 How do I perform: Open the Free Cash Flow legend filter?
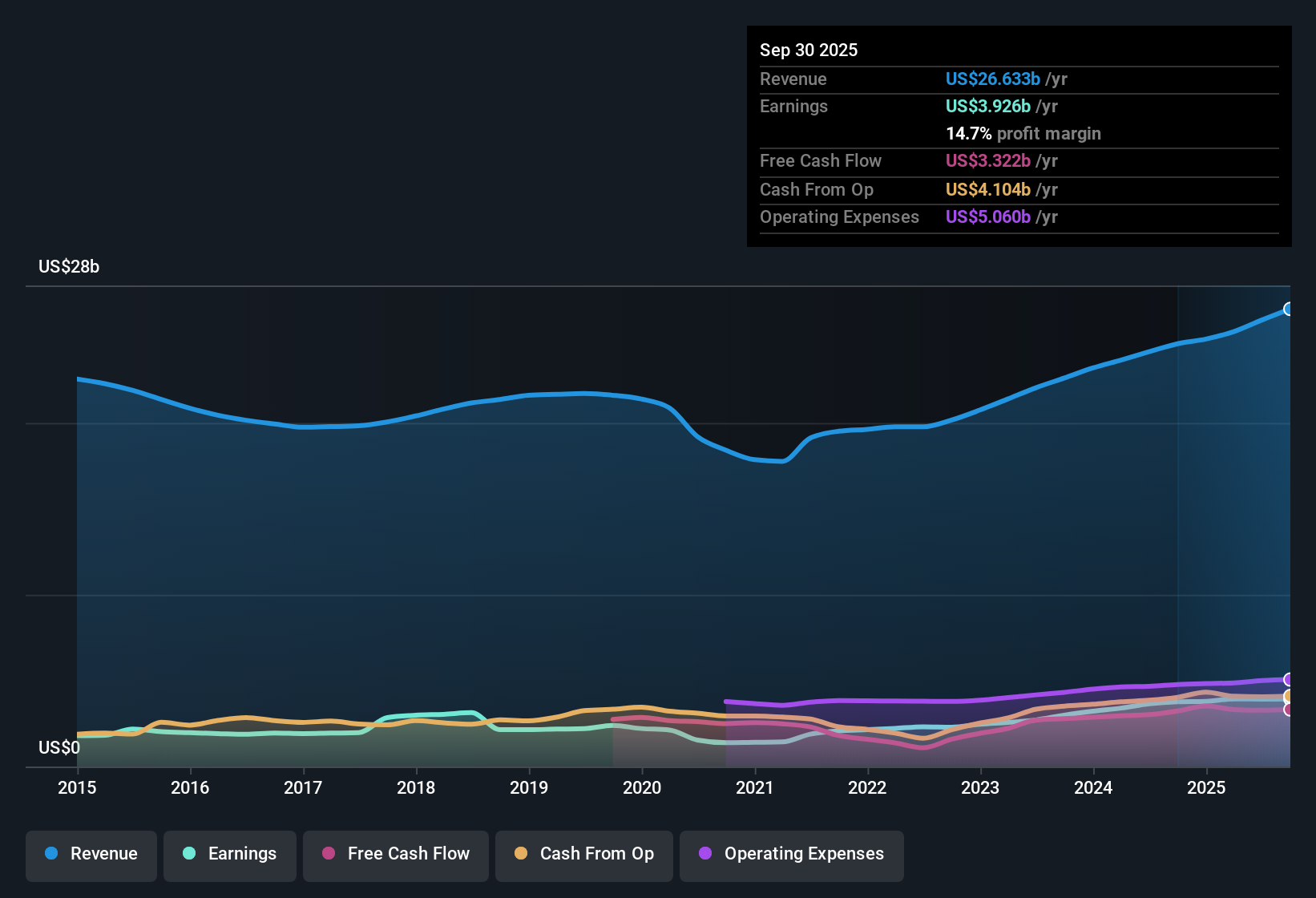[x=395, y=854]
